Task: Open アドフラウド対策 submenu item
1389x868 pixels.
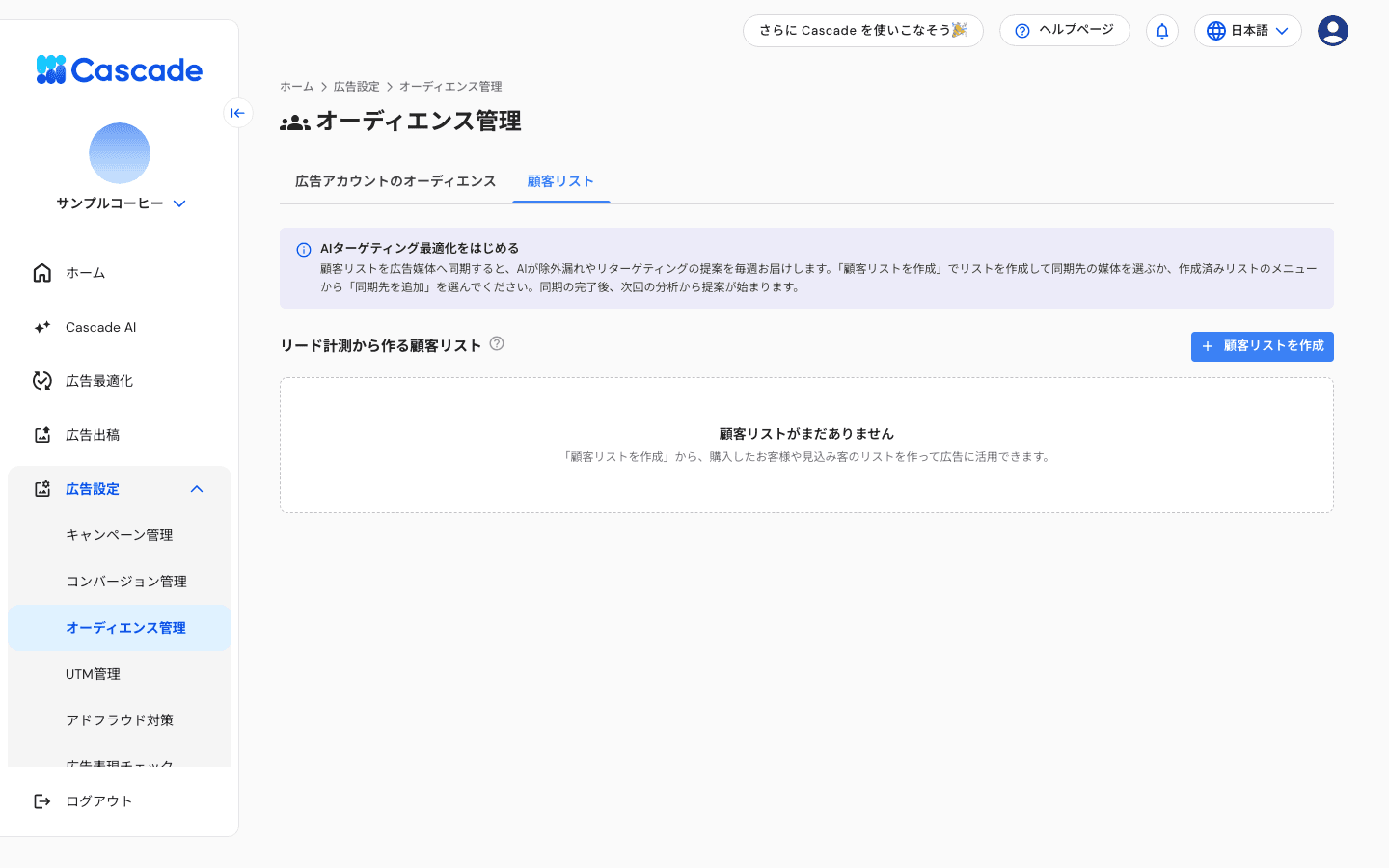Action: (120, 720)
